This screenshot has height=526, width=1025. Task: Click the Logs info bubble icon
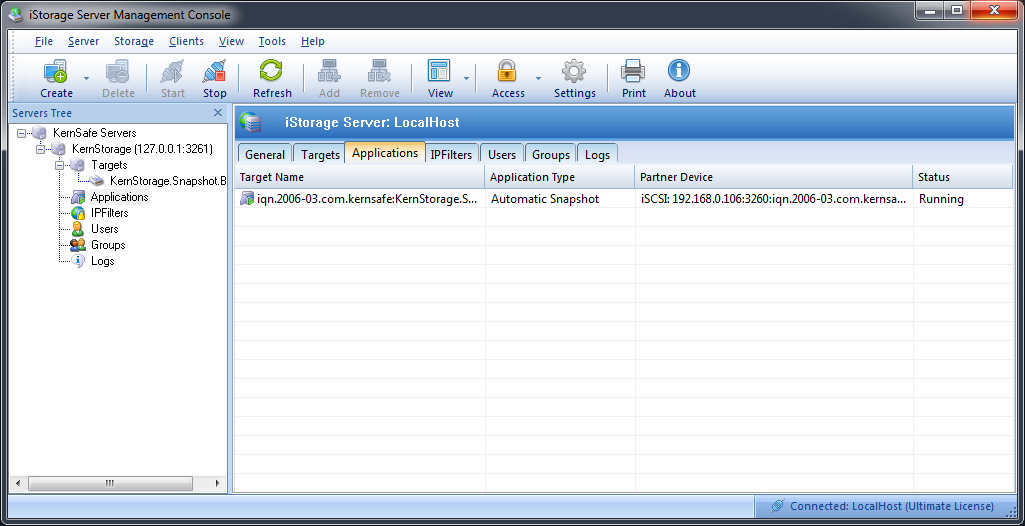78,261
